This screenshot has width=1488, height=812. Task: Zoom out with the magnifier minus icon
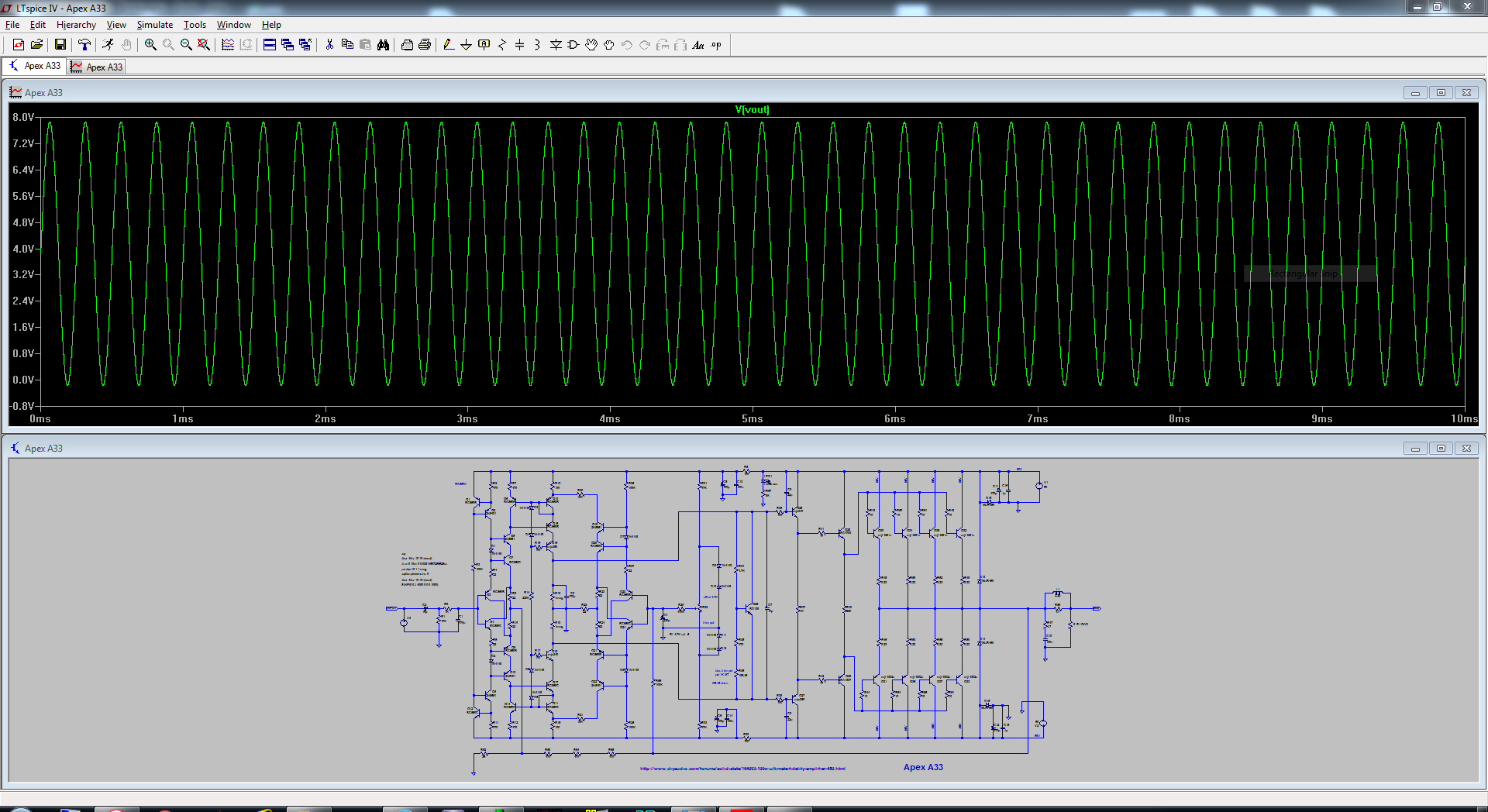click(x=186, y=45)
